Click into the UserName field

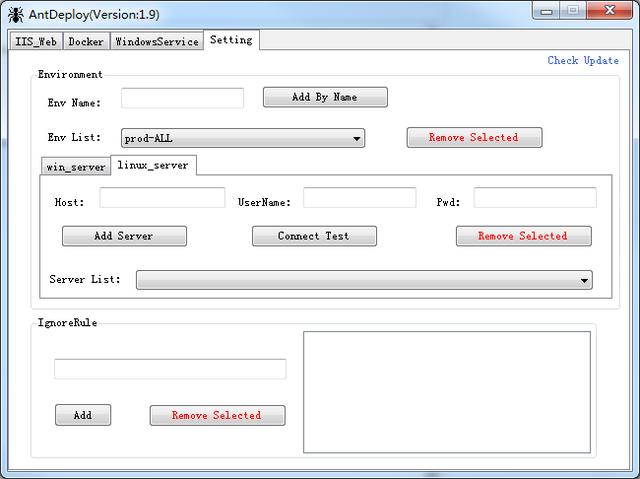[x=360, y=197]
